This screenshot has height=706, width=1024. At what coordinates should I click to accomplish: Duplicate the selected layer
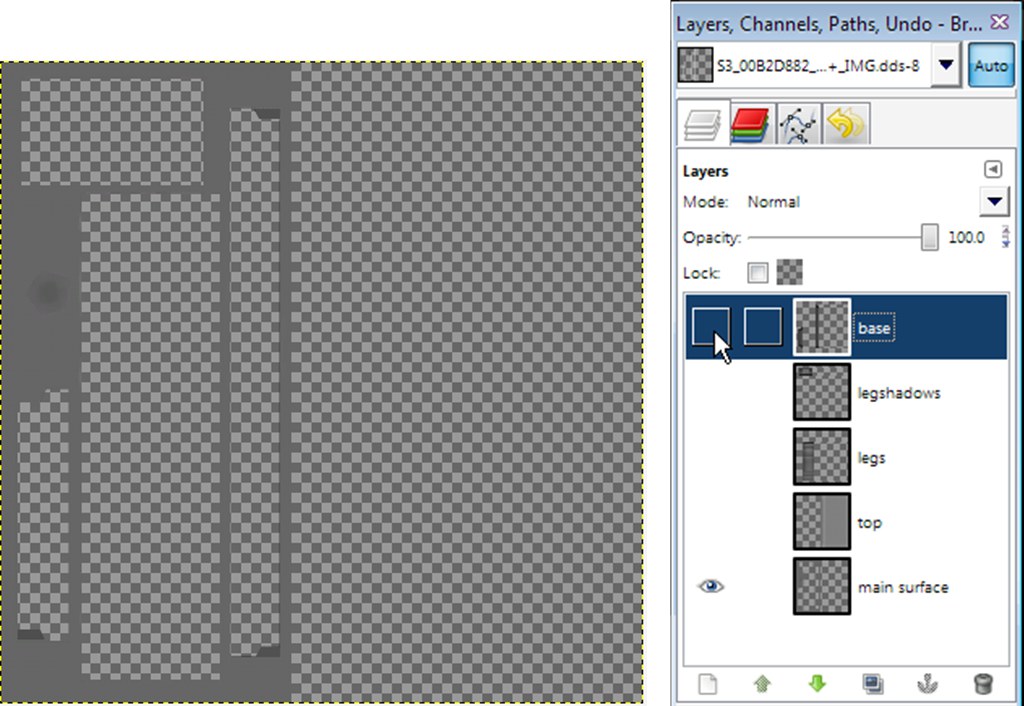(873, 684)
